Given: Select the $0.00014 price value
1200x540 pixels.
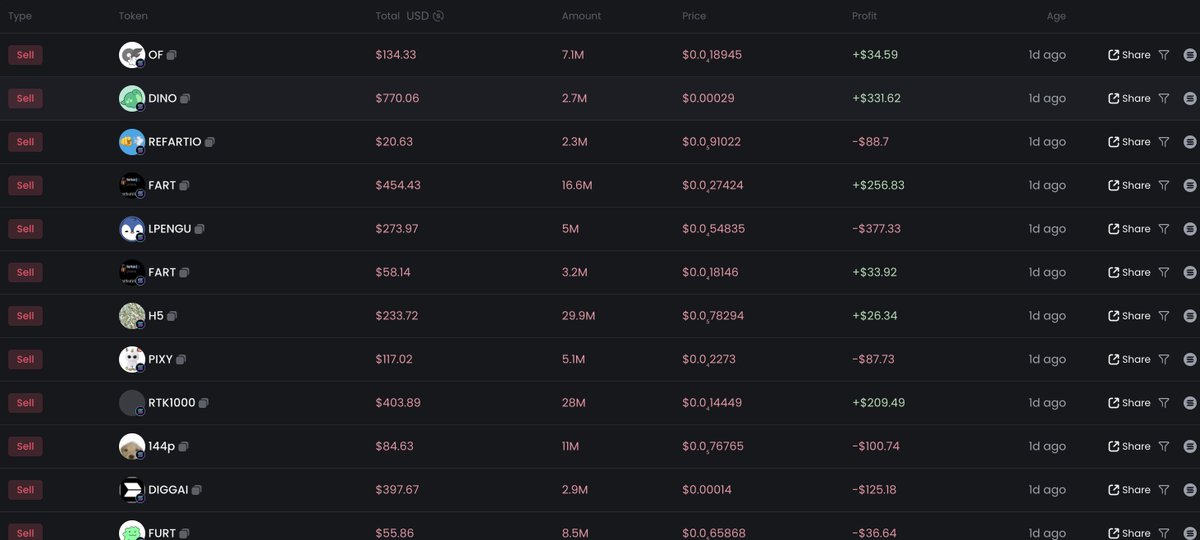Looking at the screenshot, I should coord(708,490).
